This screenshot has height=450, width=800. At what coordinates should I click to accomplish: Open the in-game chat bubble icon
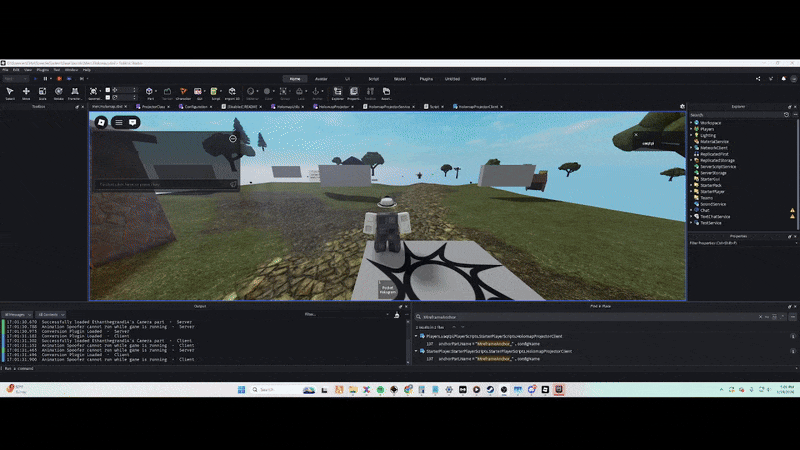133,122
